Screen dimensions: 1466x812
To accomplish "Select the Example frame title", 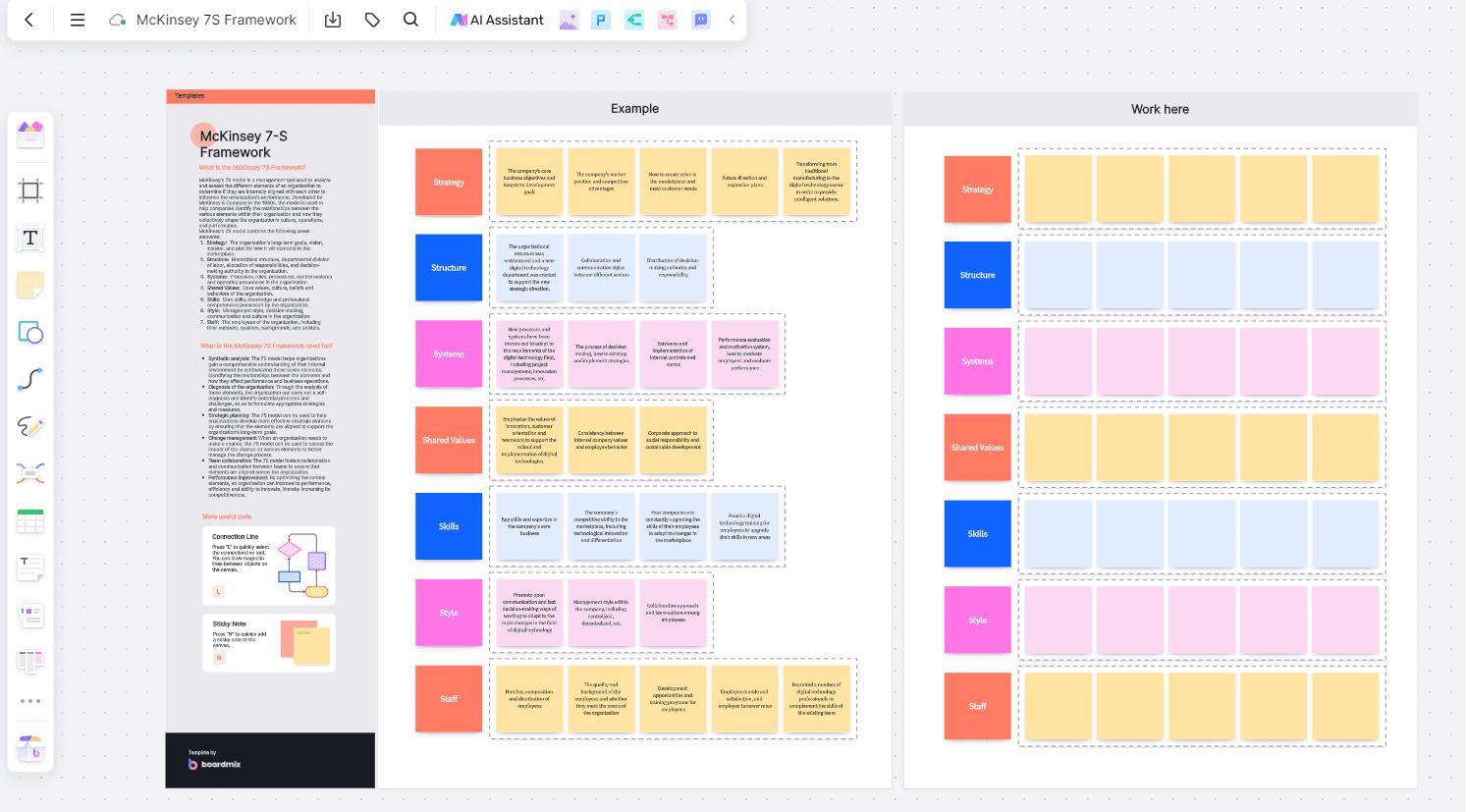I will [x=634, y=109].
